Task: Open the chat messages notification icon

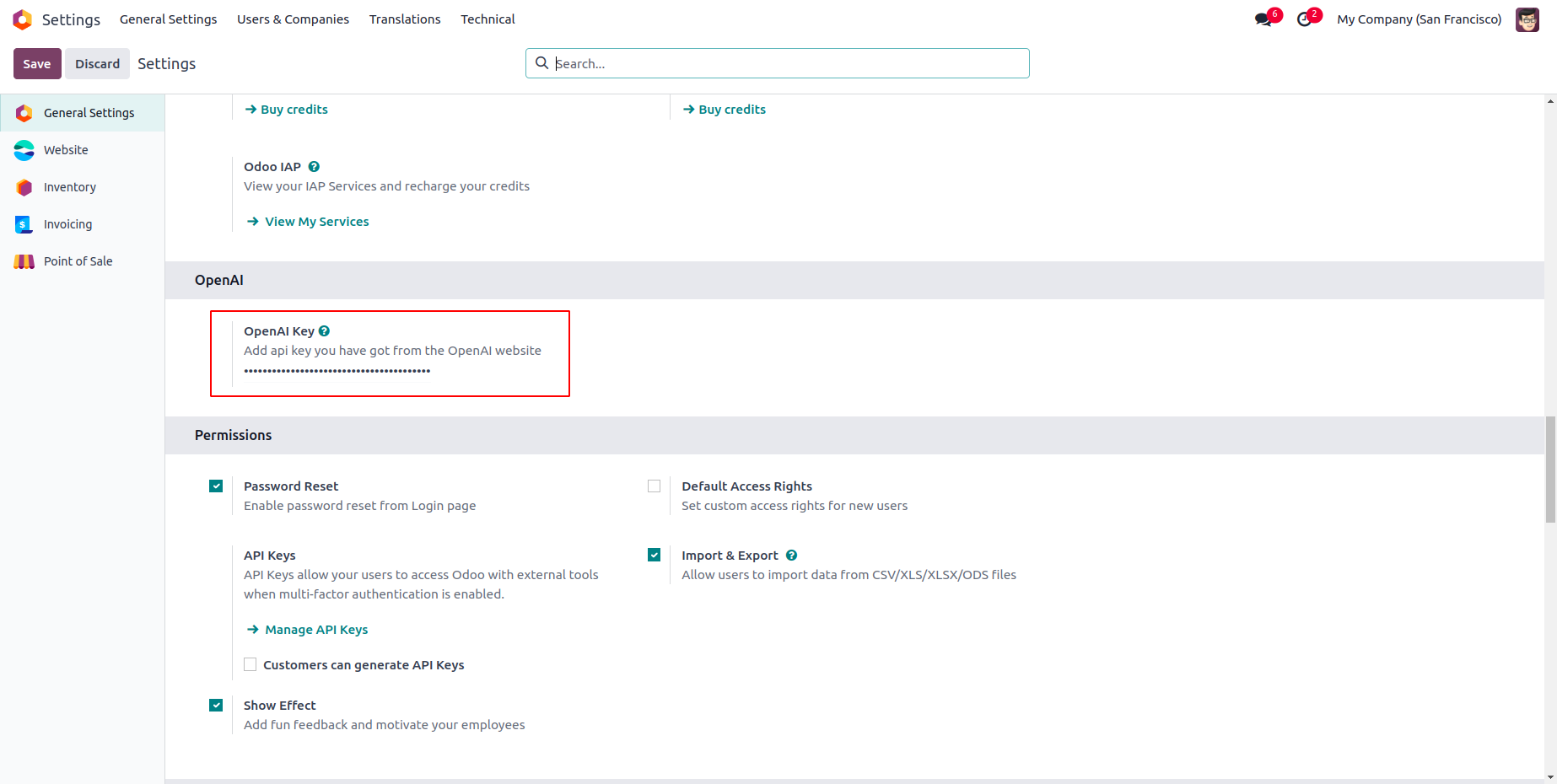Action: pyautogui.click(x=1263, y=19)
